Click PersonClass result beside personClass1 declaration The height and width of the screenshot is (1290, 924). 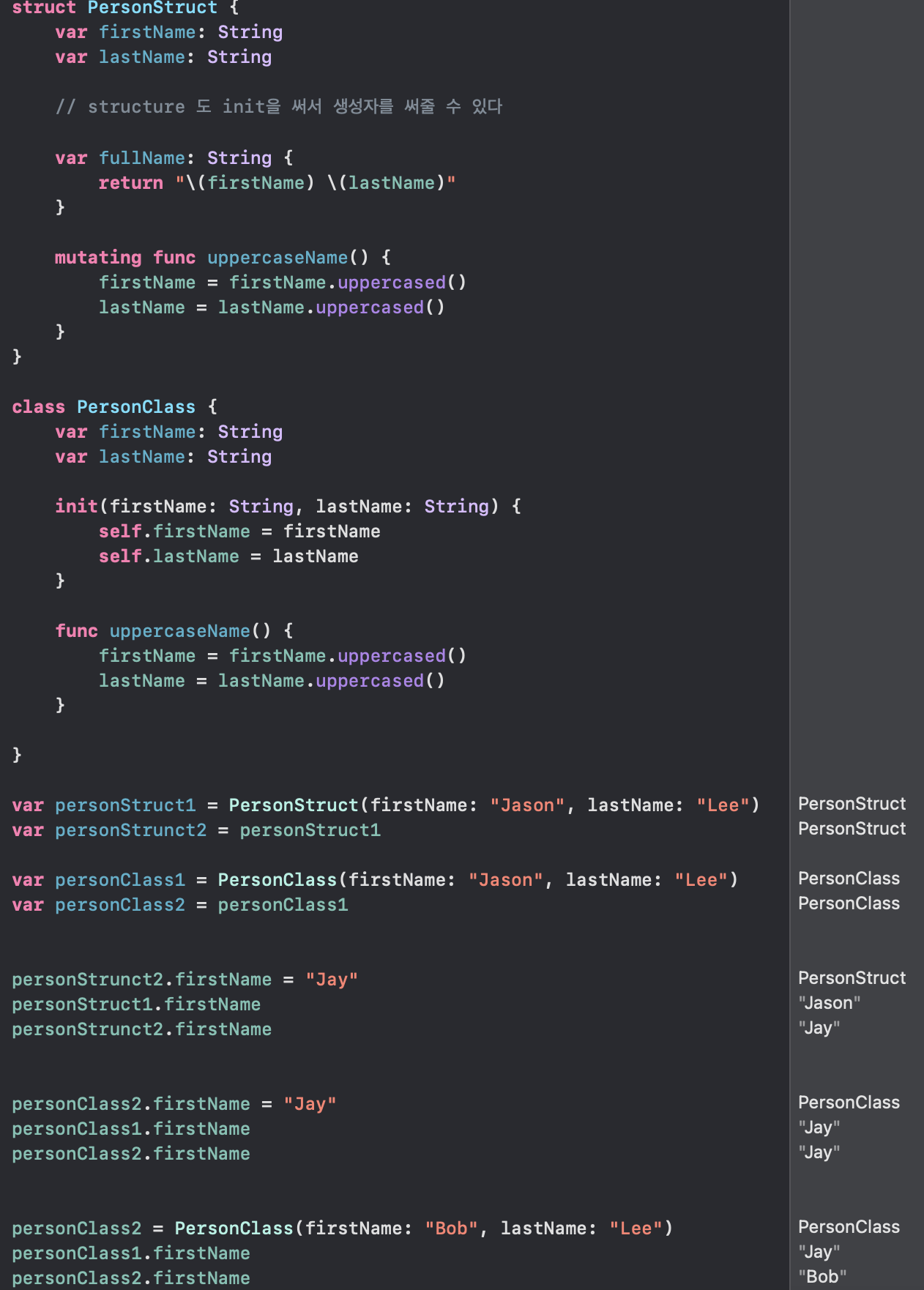point(849,879)
